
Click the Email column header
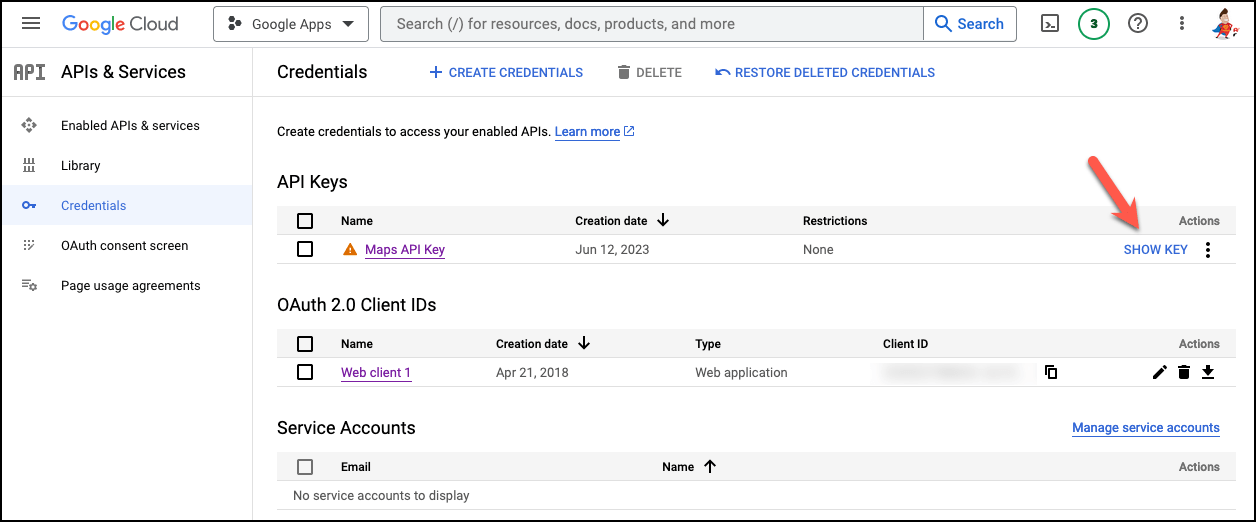356,467
